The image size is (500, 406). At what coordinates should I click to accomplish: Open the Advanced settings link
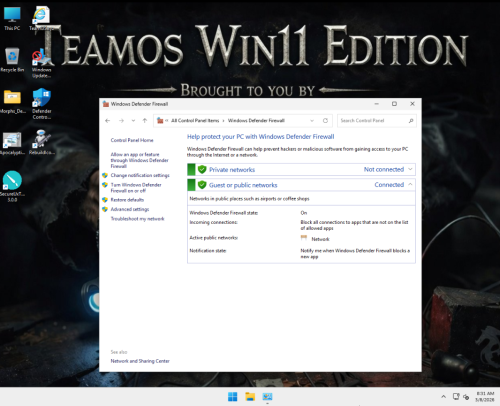pyautogui.click(x=130, y=209)
